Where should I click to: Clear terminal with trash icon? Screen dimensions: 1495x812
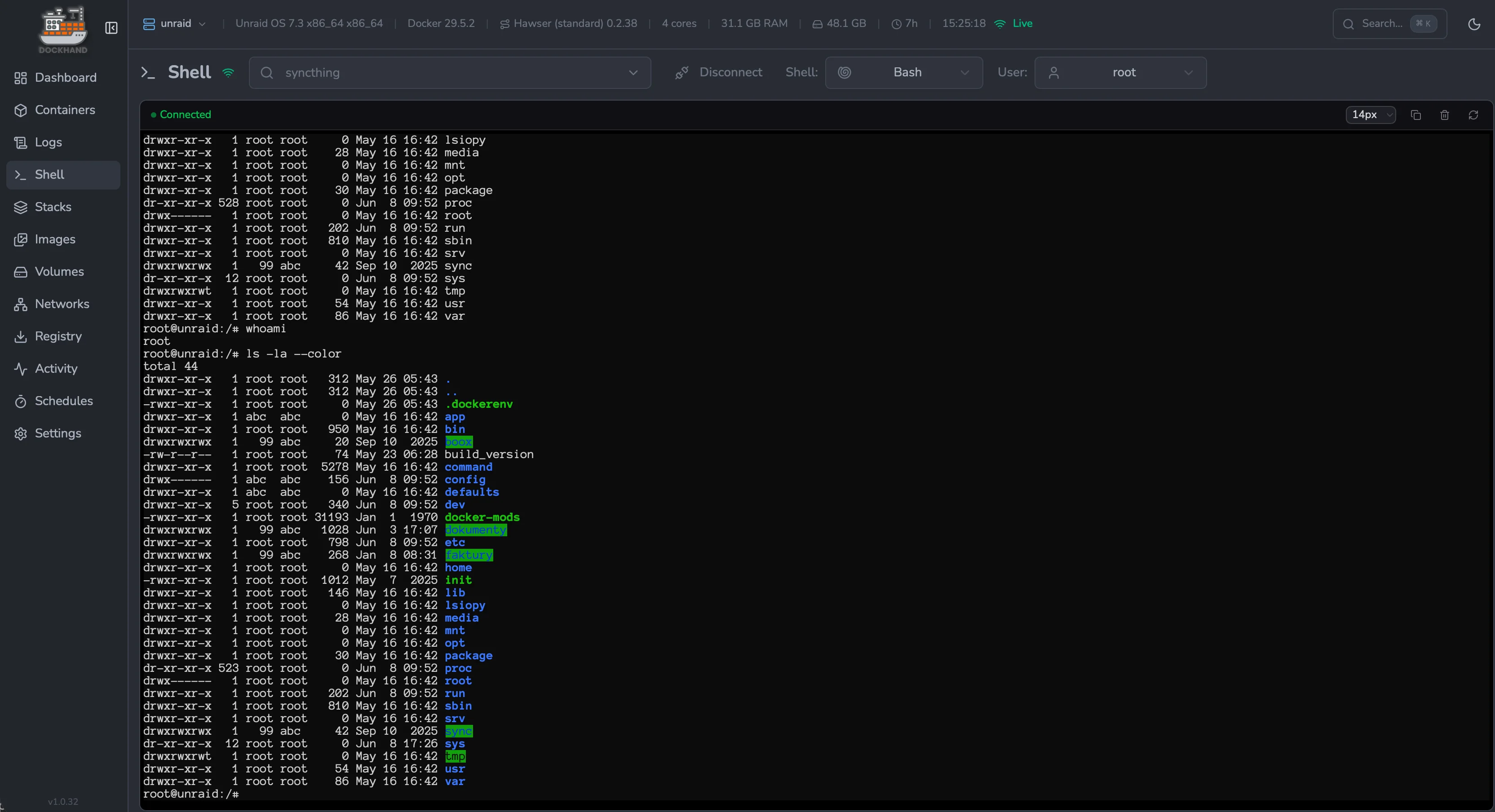1445,115
